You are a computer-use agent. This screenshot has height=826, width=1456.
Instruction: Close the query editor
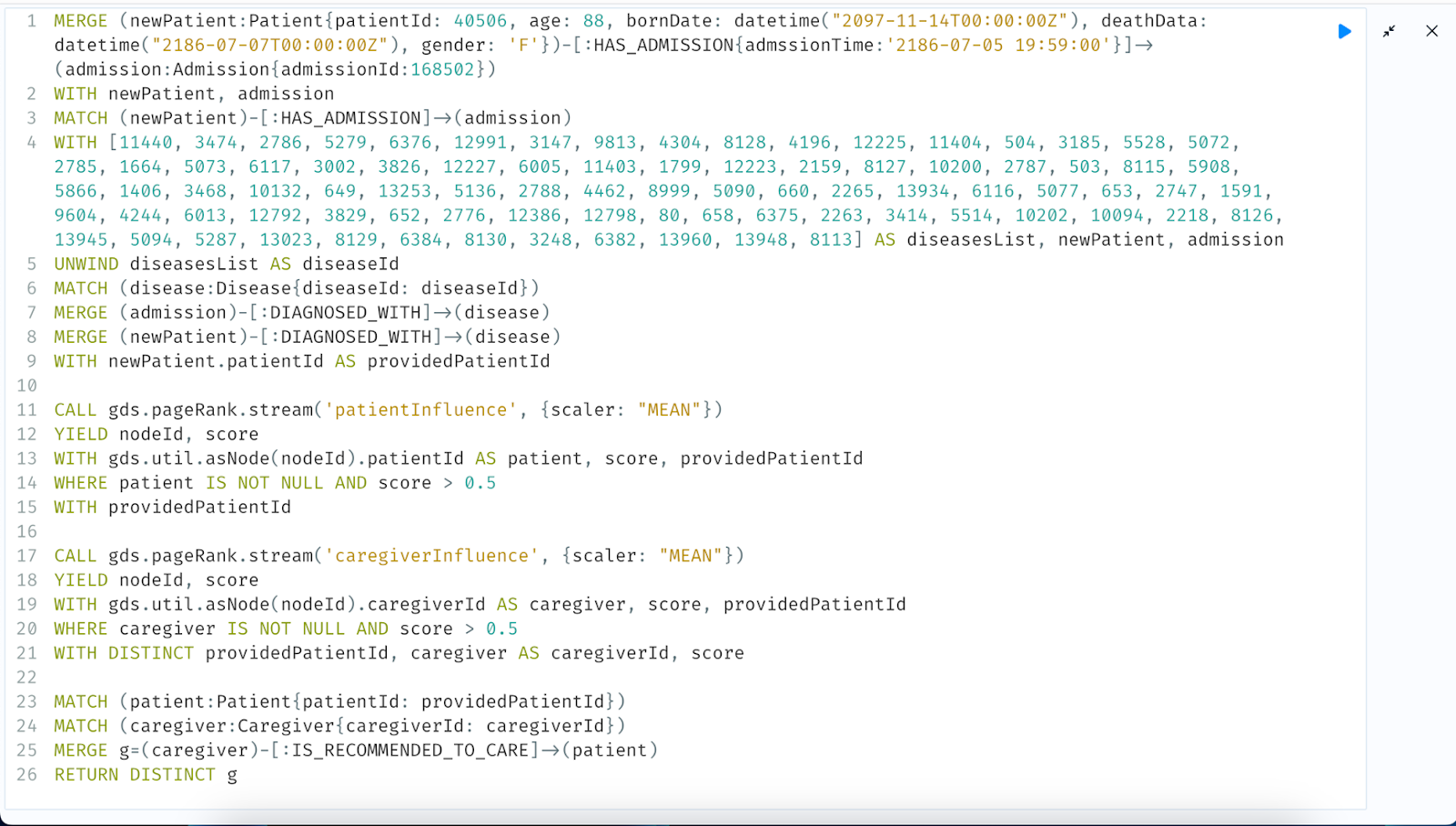pyautogui.click(x=1431, y=32)
